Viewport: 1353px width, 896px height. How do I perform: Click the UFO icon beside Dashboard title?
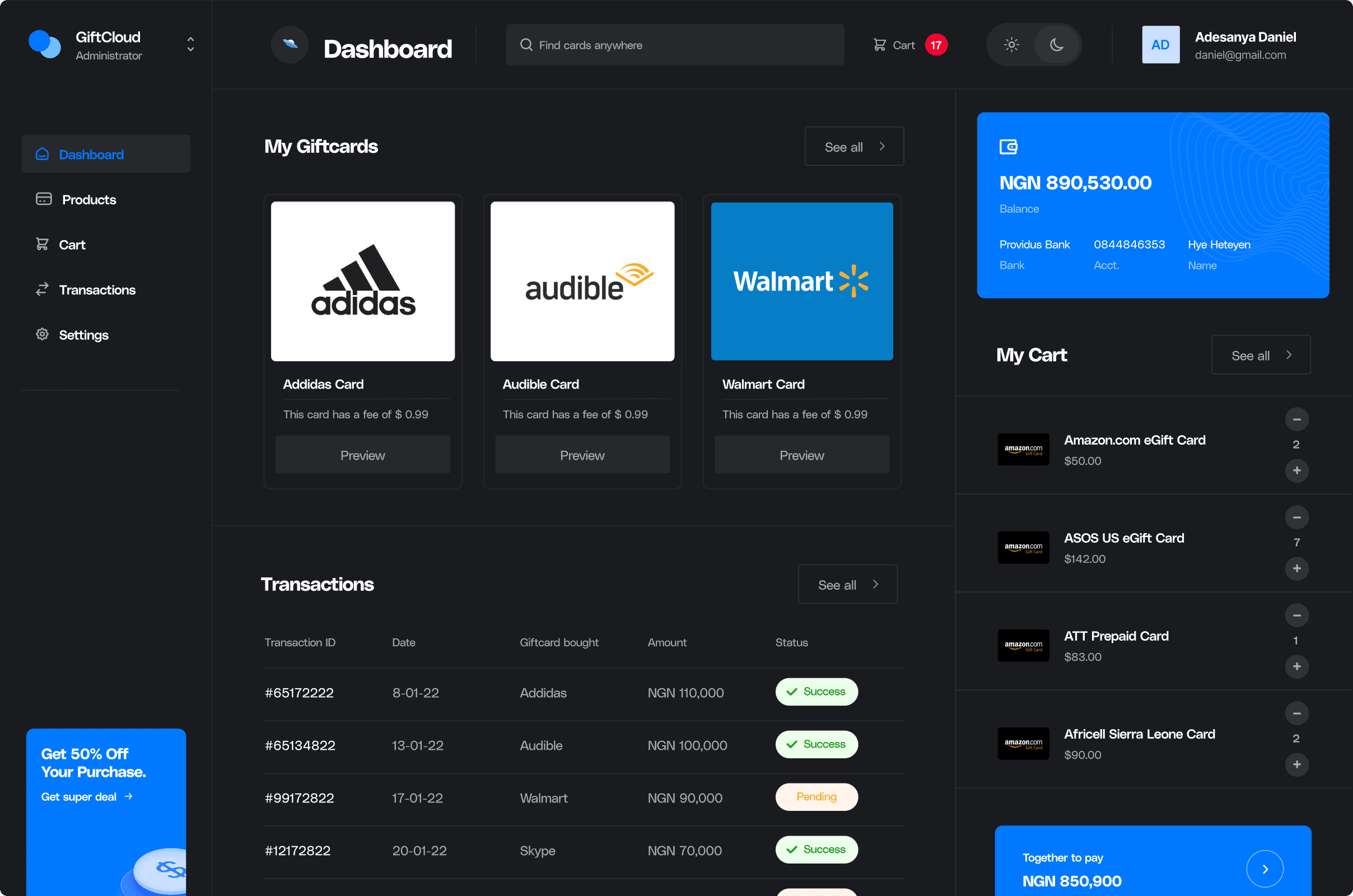[x=290, y=45]
